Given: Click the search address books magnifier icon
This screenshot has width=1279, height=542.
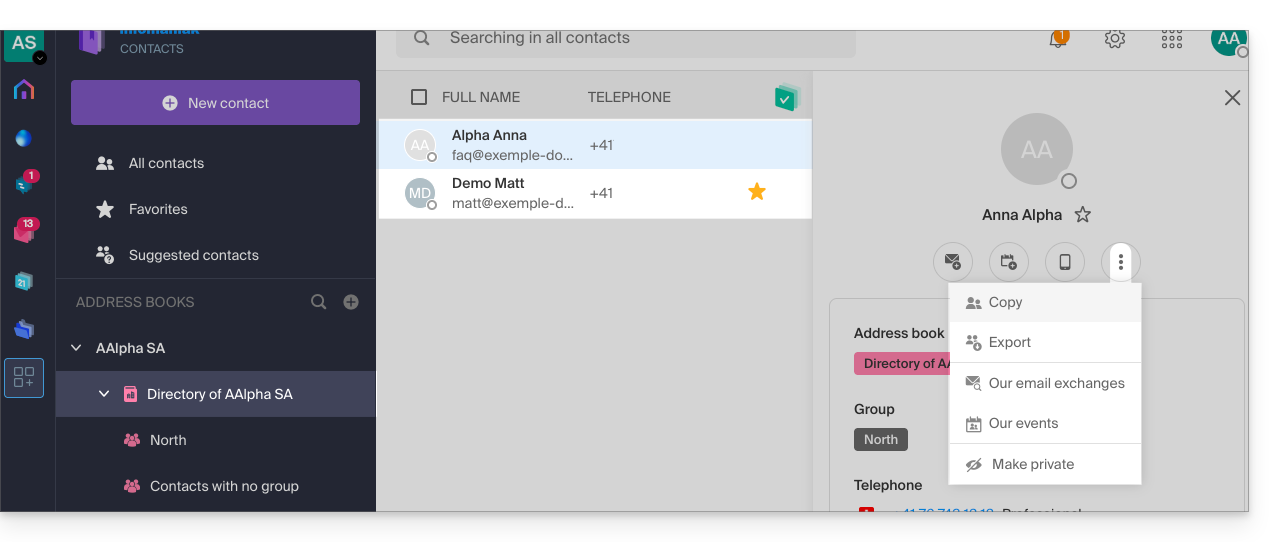Looking at the screenshot, I should point(319,302).
